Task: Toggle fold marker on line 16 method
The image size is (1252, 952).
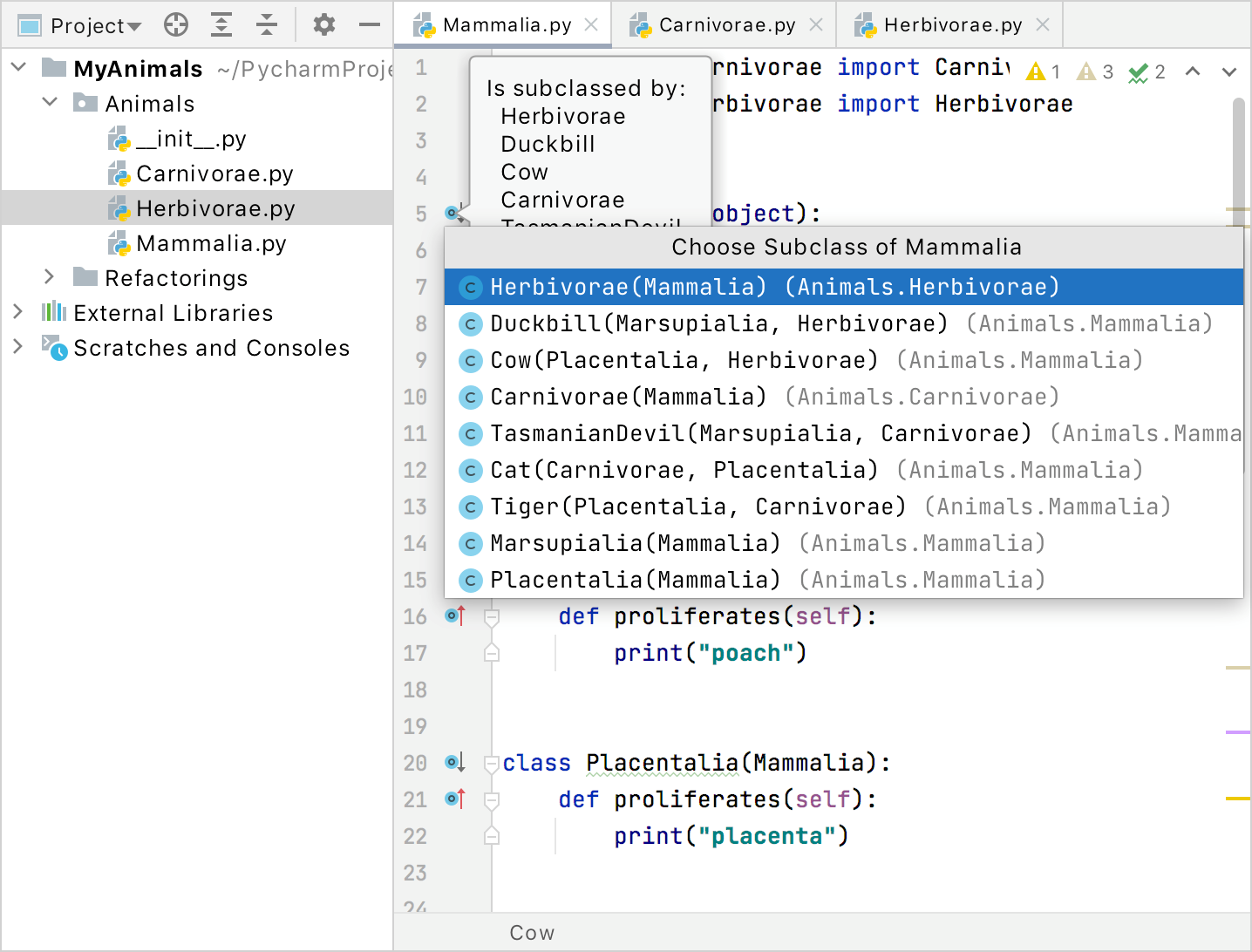Action: pos(492,617)
